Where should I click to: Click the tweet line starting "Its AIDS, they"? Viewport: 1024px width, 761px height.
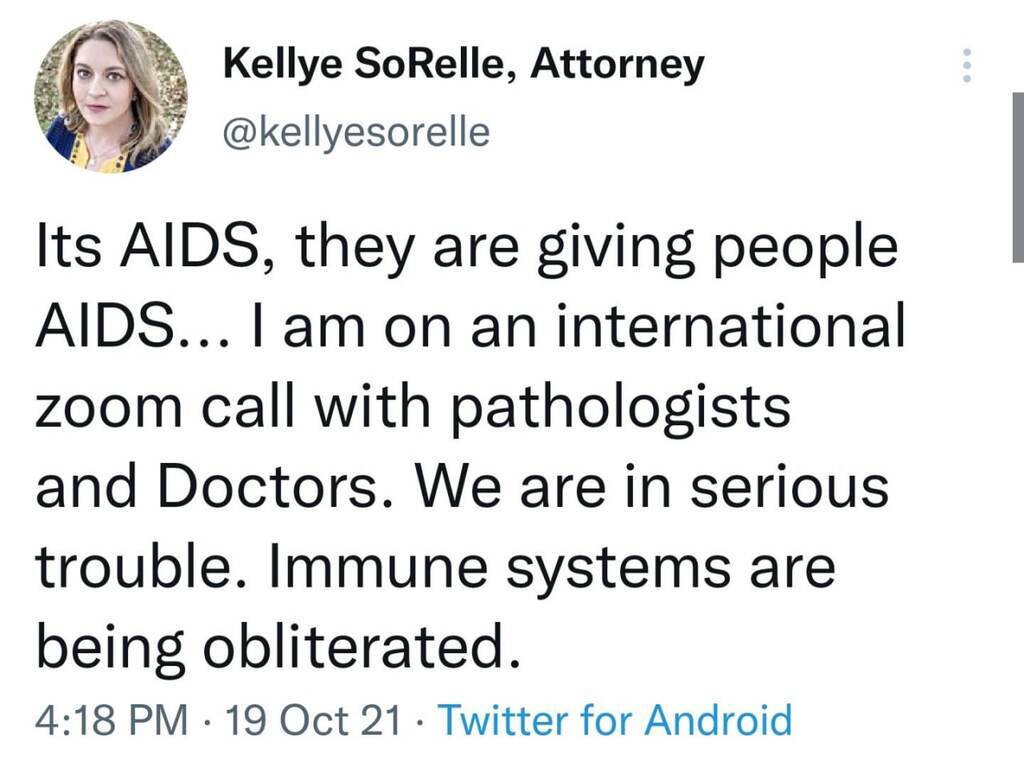(x=467, y=250)
